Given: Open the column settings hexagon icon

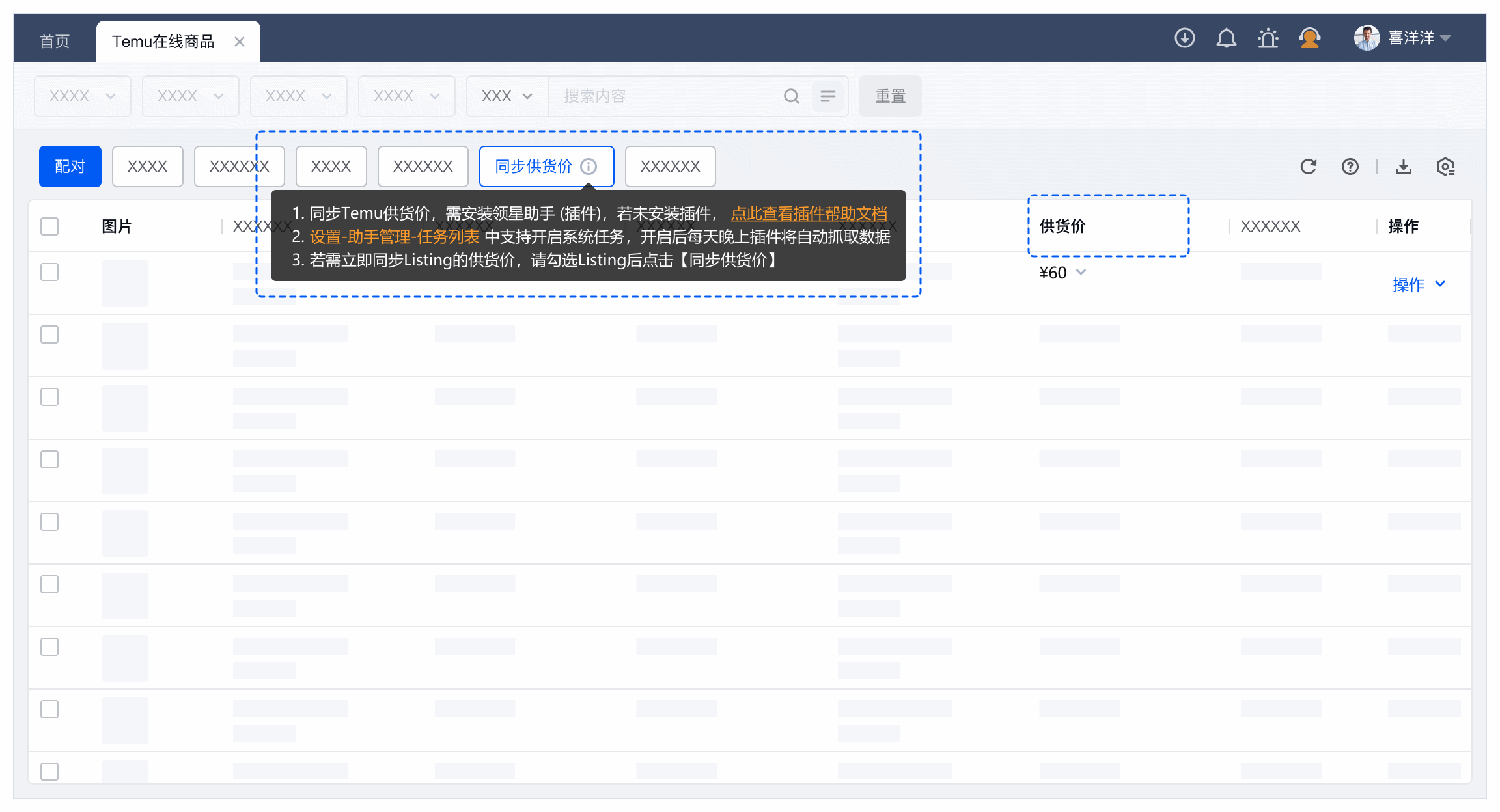Looking at the screenshot, I should [x=1445, y=167].
